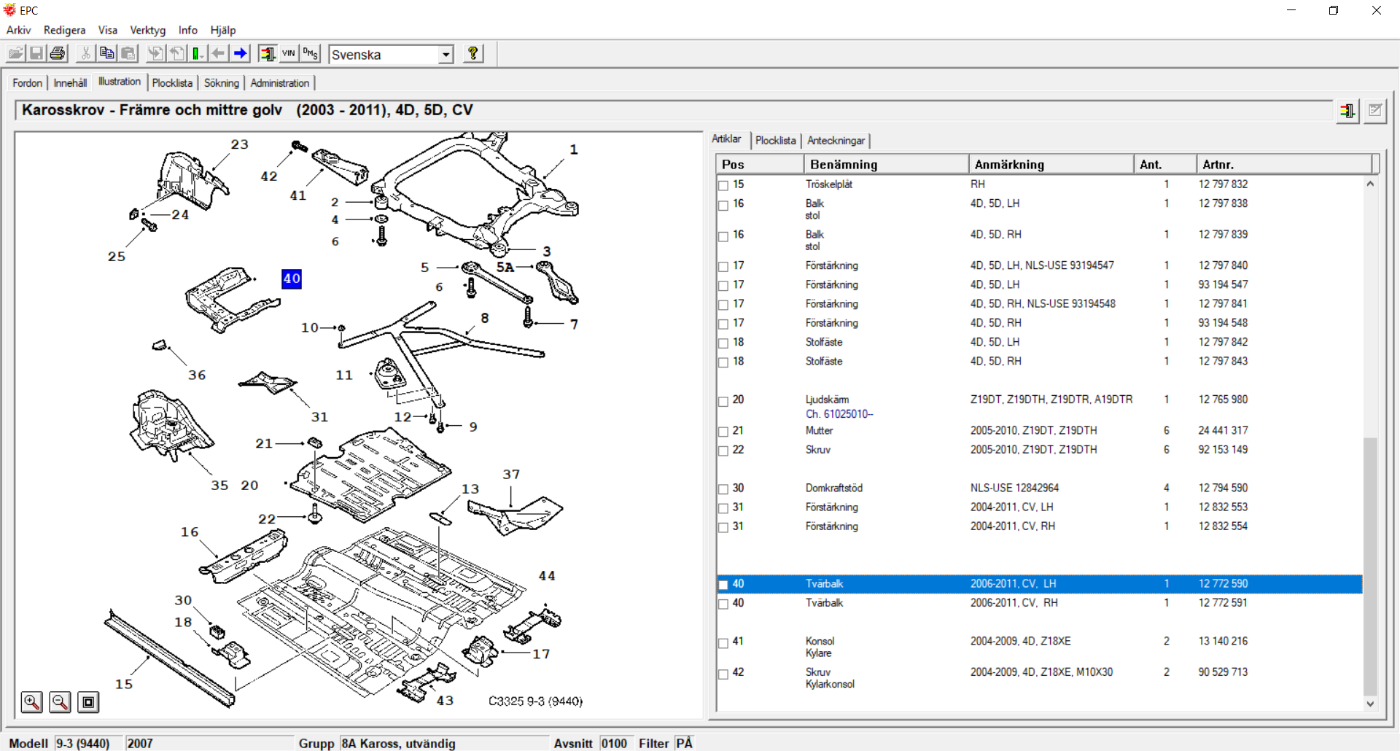The width and height of the screenshot is (1400, 751).
Task: Fit illustration to window icon
Action: (88, 701)
